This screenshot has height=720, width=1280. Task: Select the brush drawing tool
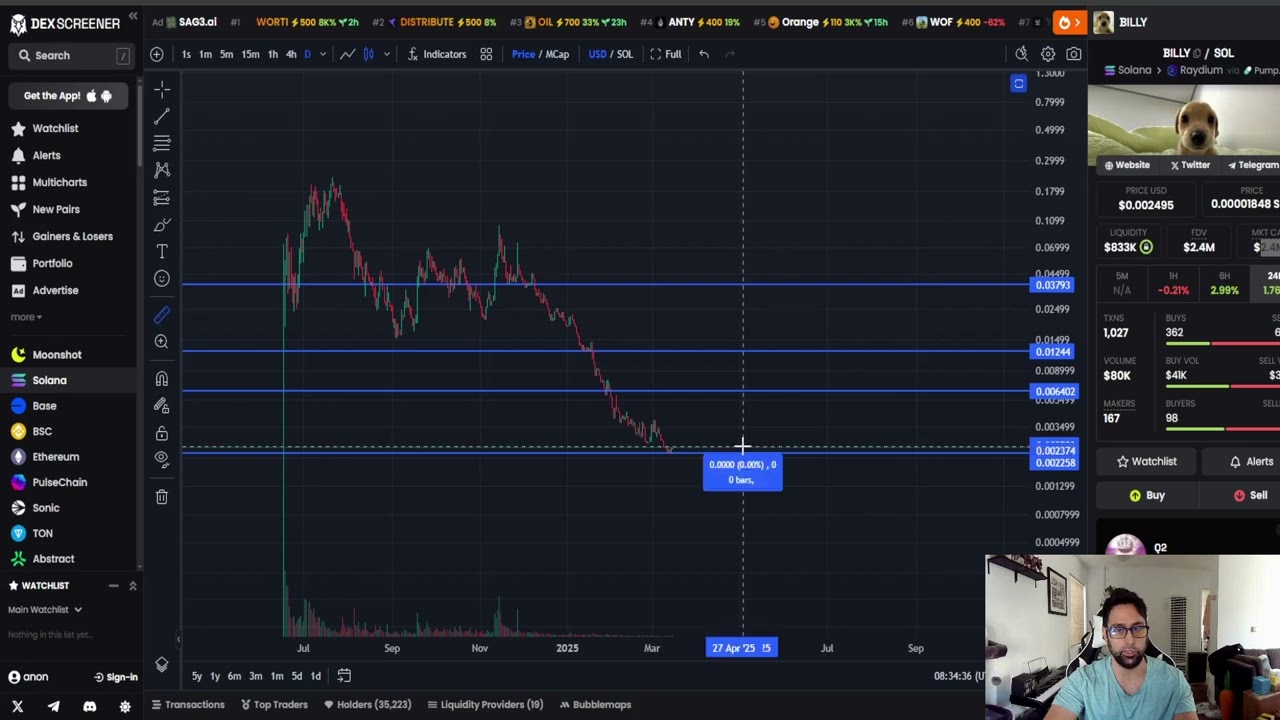162,225
